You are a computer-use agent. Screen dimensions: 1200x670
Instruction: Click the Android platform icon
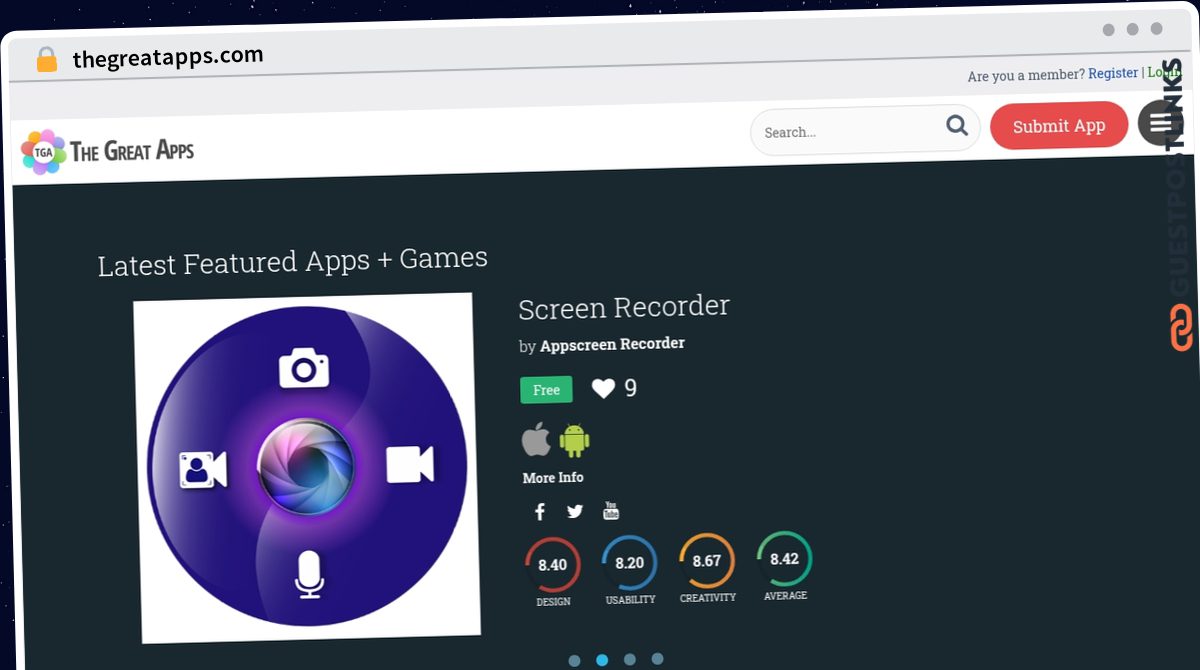click(x=574, y=440)
